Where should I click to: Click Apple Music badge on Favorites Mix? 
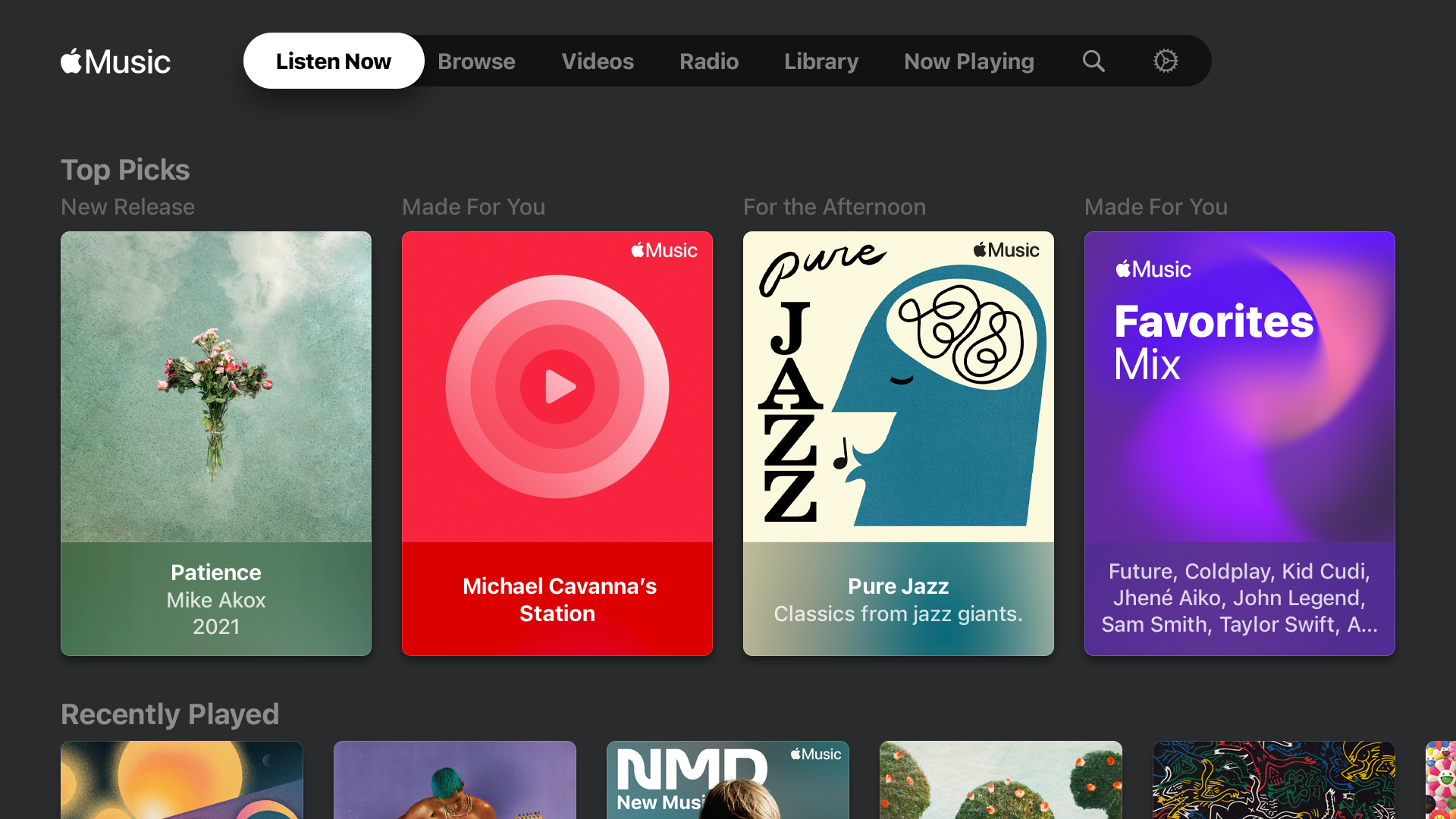point(1153,269)
